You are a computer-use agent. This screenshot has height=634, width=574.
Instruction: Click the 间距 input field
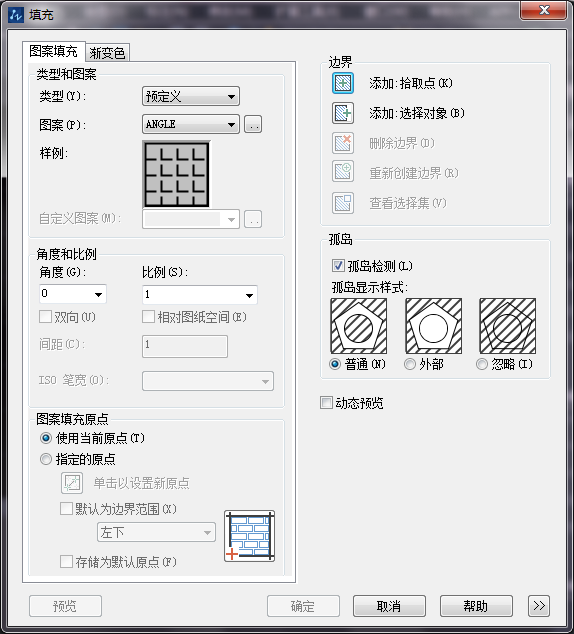[185, 346]
